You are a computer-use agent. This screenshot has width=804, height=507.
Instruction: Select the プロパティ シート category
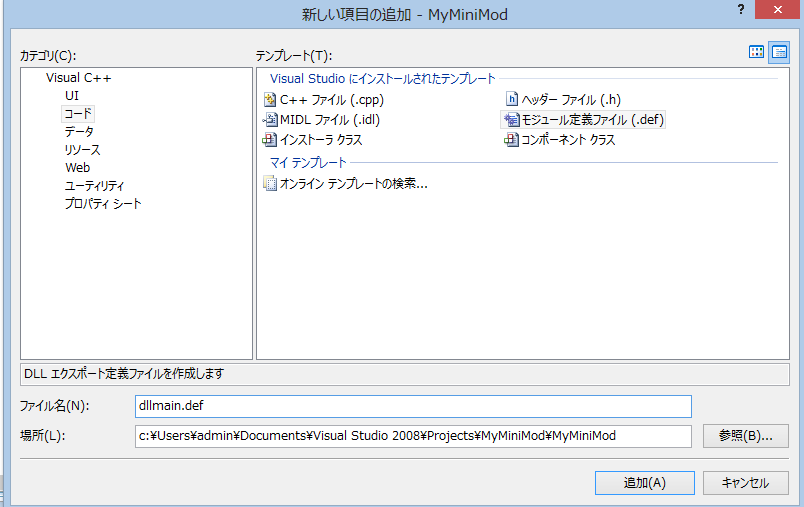point(103,204)
